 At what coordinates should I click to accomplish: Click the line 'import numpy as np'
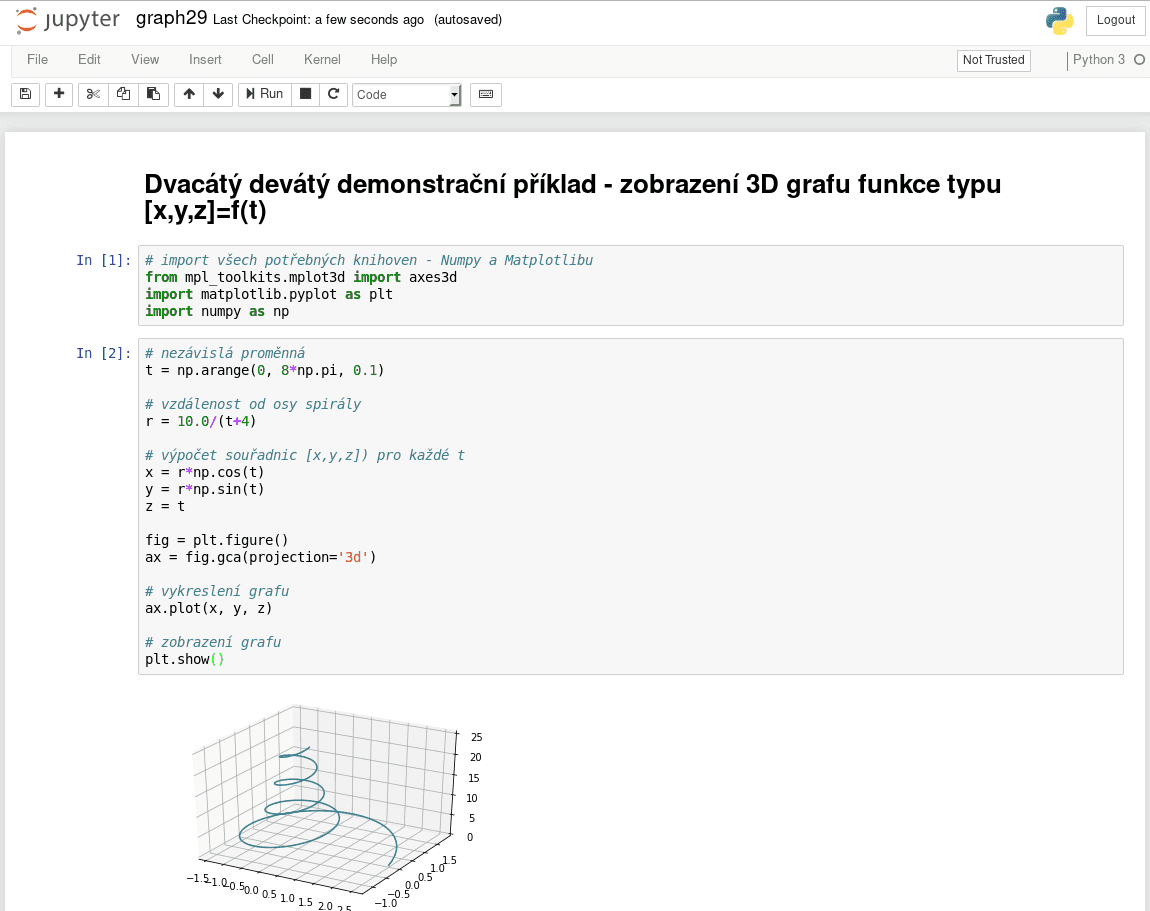pyautogui.click(x=217, y=312)
